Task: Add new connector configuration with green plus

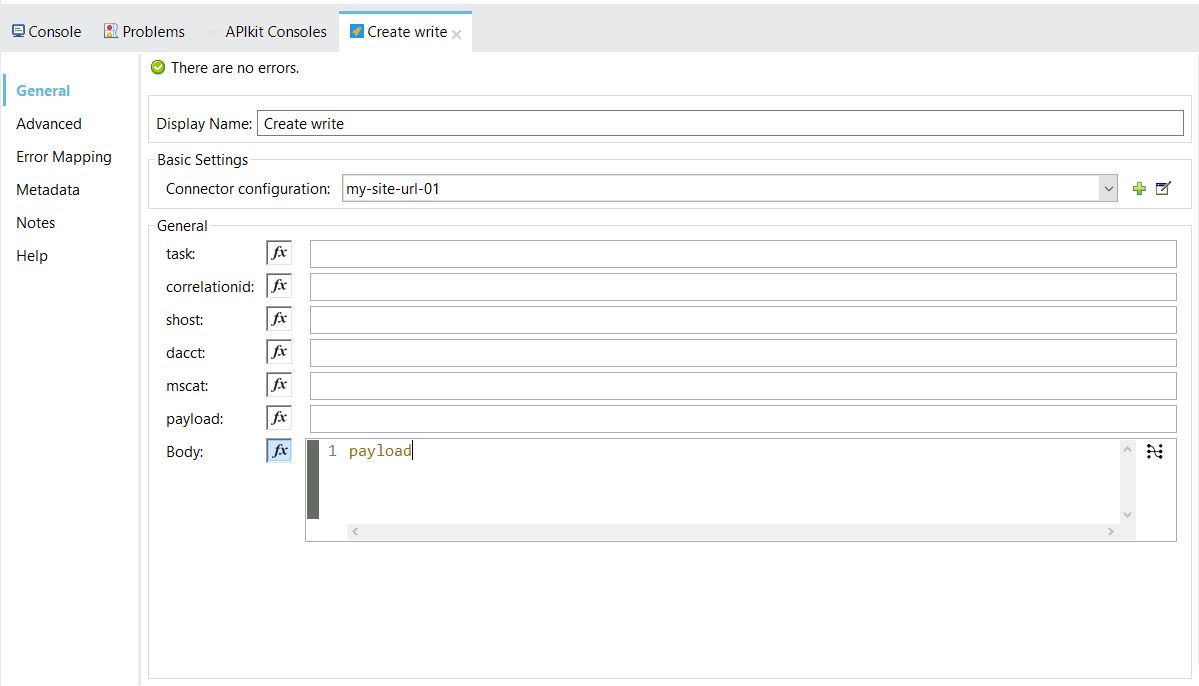Action: 1139,188
